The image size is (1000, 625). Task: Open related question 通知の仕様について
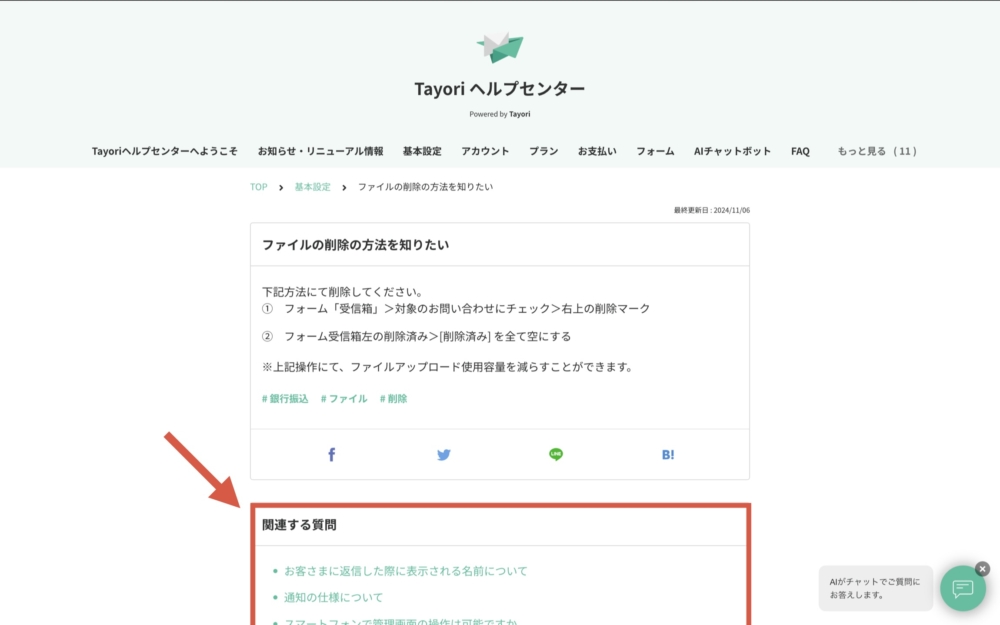(x=333, y=598)
